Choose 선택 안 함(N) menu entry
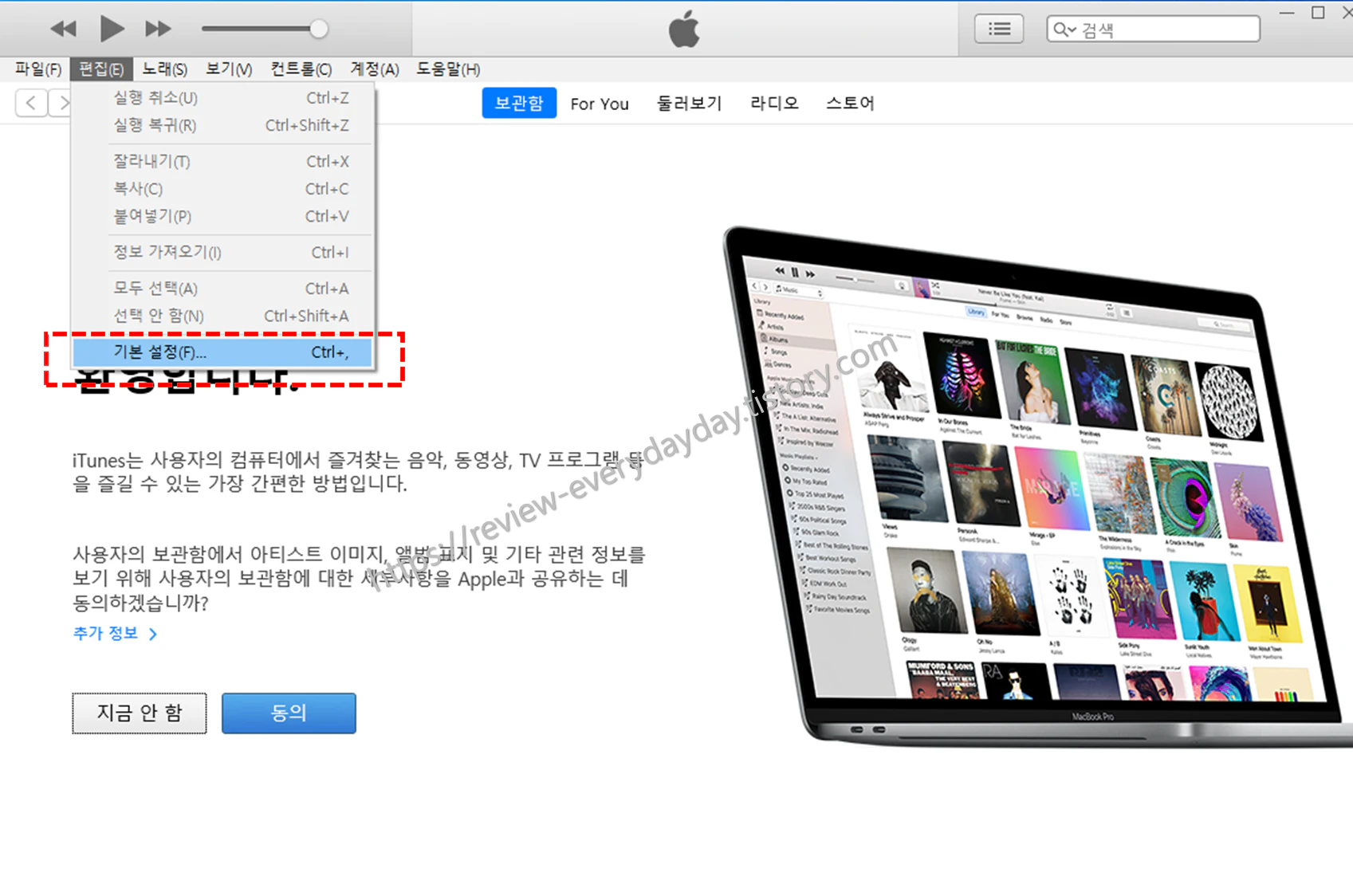This screenshot has height=896, width=1353. [x=222, y=316]
